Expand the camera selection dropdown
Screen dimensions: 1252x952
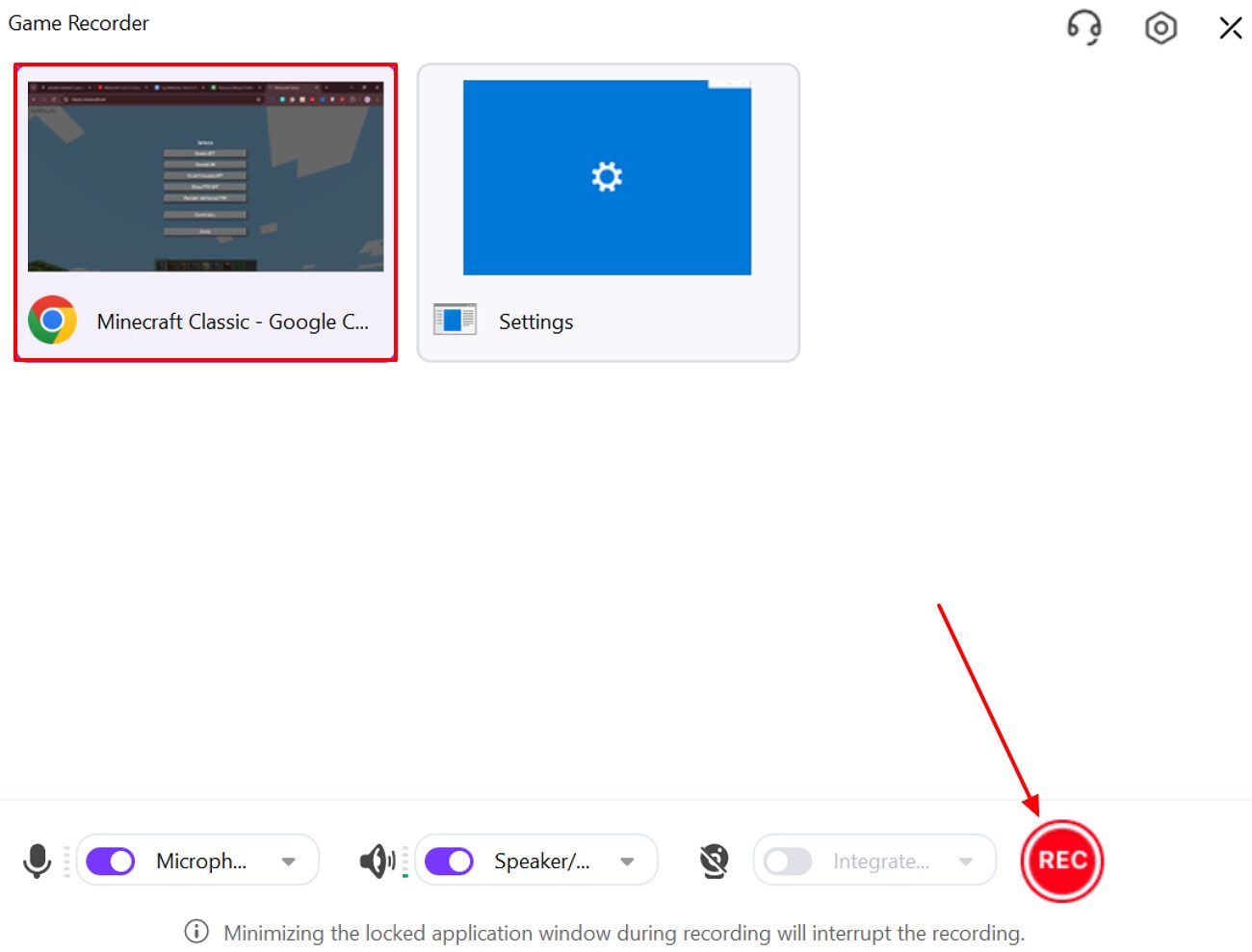(964, 860)
